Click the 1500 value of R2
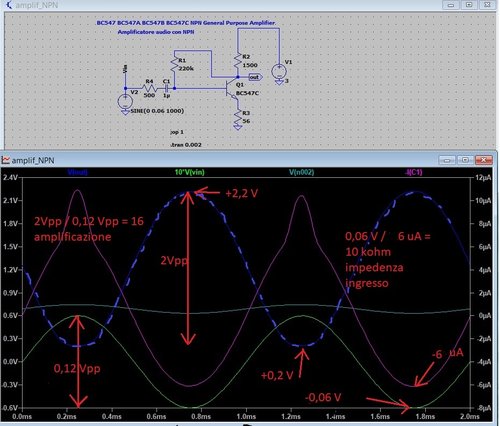Viewport: 500px width, 426px height. pyautogui.click(x=250, y=65)
